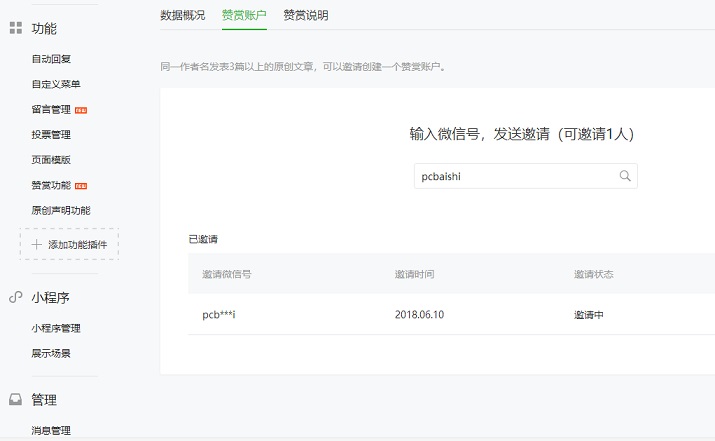This screenshot has height=441, width=715.
Task: Select the 赞赏账户 tab
Action: [244, 15]
